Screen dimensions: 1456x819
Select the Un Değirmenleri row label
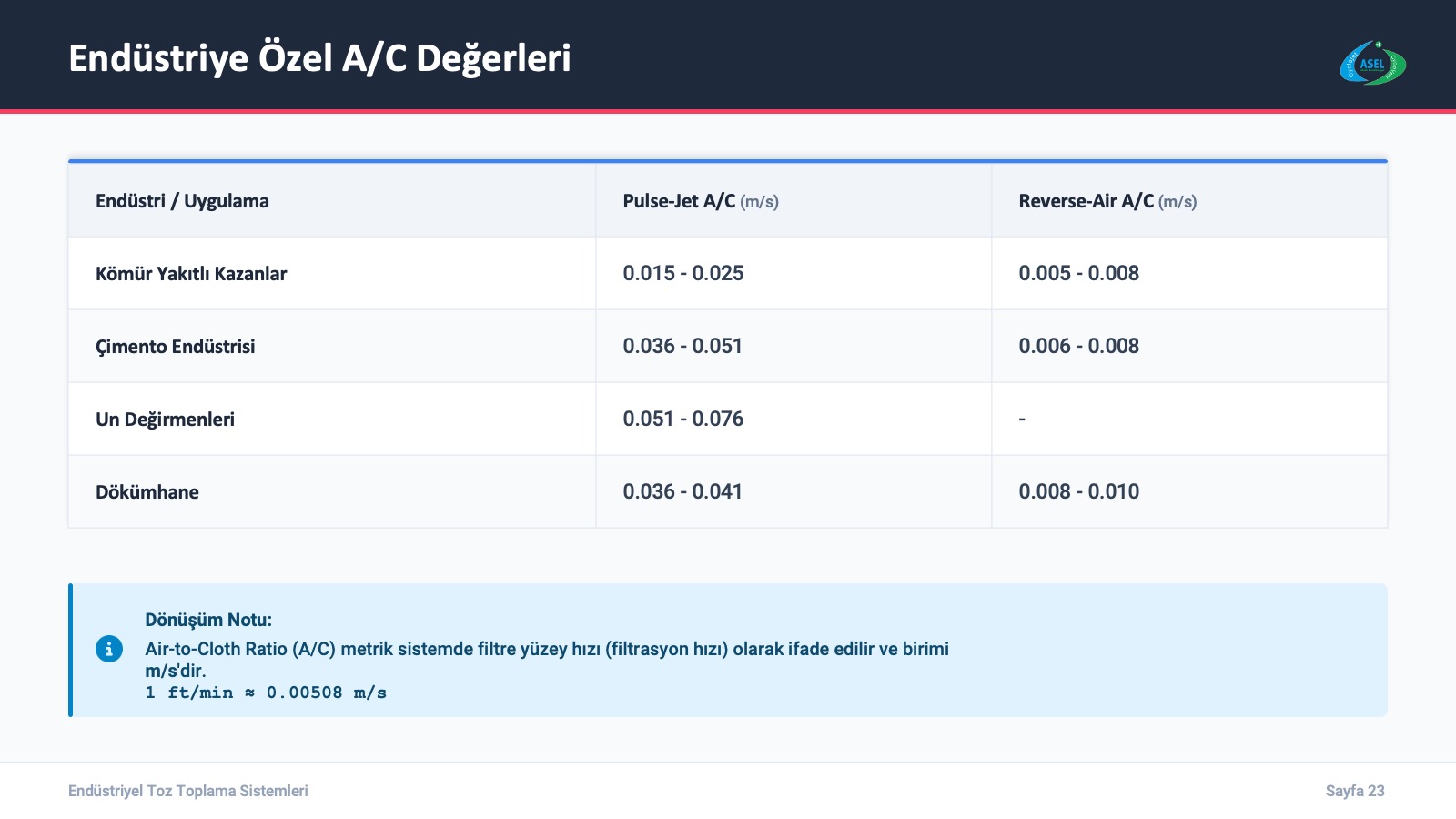point(165,420)
